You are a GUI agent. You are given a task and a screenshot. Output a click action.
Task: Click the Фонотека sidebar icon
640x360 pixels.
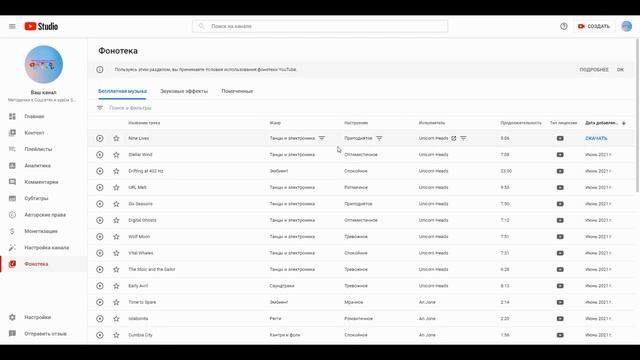click(12, 264)
